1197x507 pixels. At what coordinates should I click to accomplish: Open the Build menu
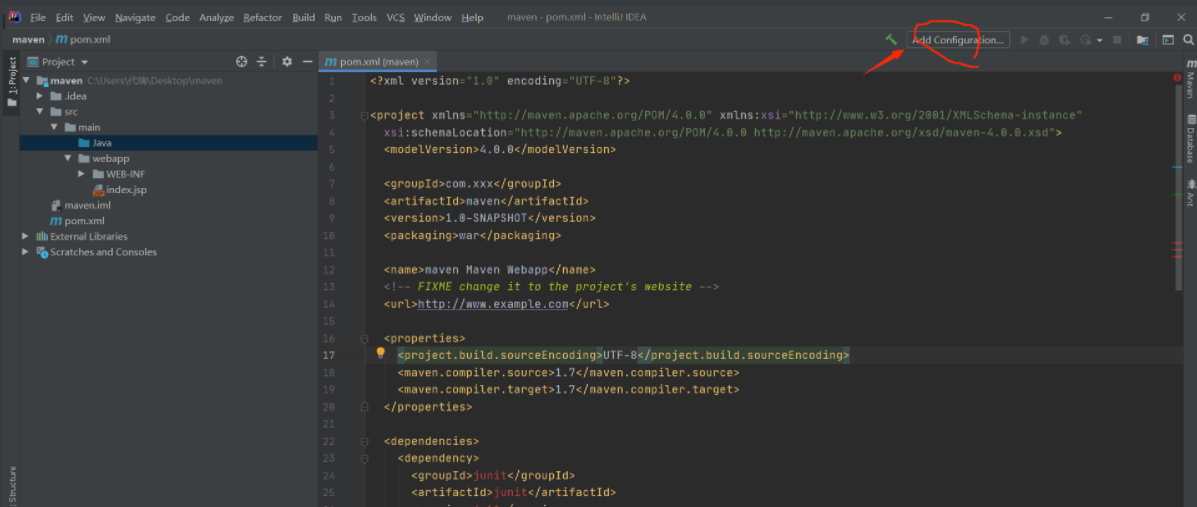tap(304, 18)
